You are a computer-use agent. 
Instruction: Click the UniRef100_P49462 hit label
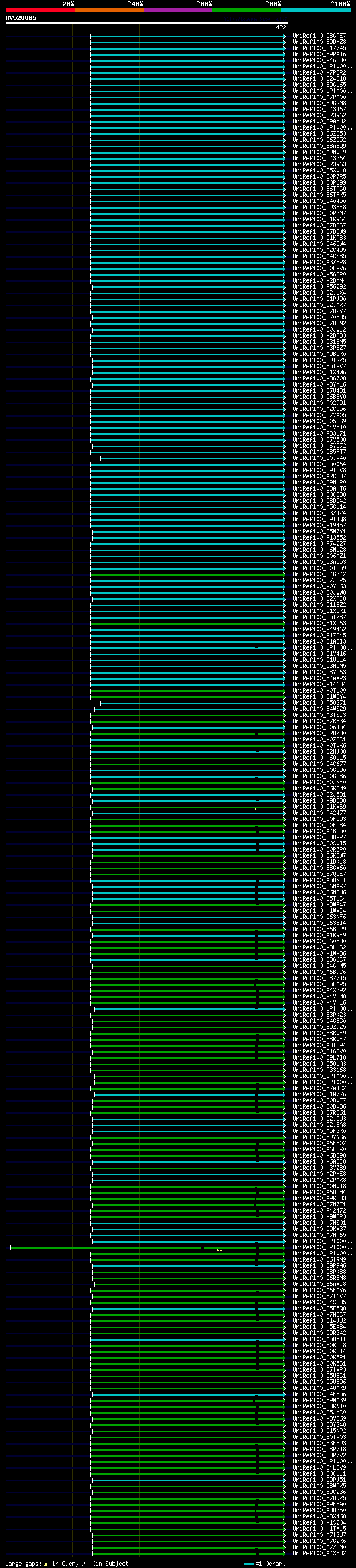(x=319, y=630)
